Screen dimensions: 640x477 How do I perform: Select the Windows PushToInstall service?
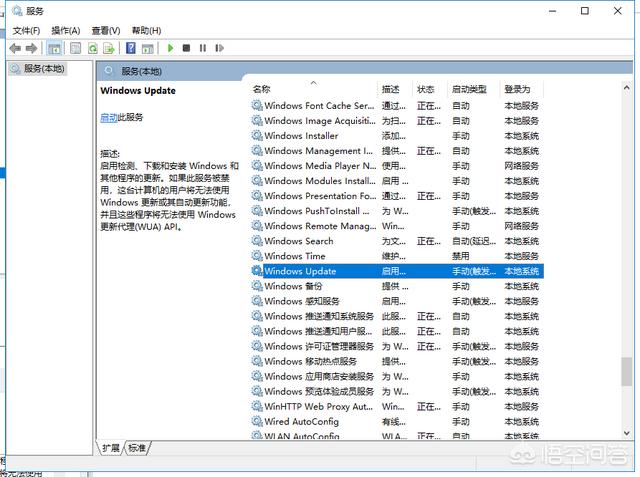[397, 211]
